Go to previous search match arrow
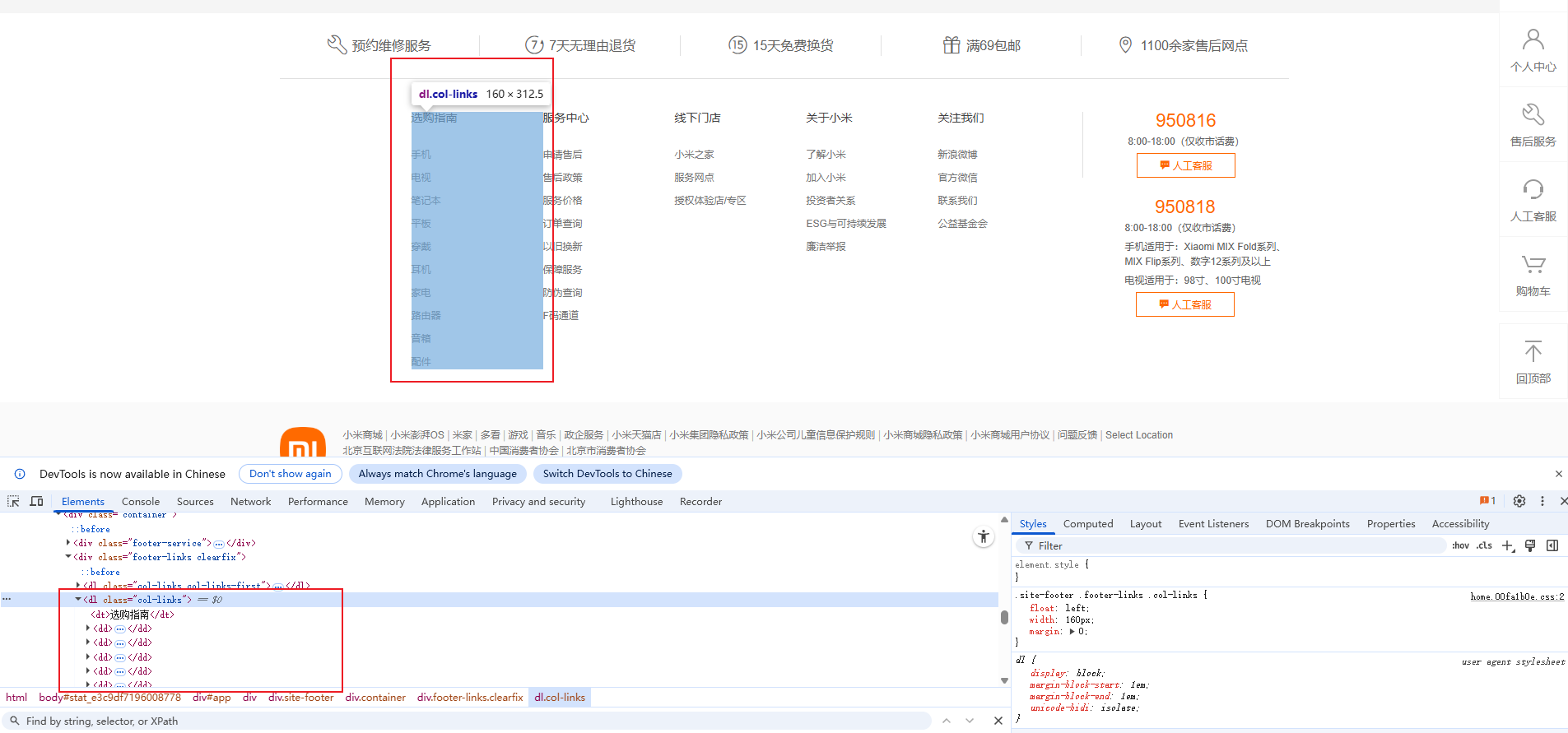Viewport: 1568px width, 733px height. 947,721
